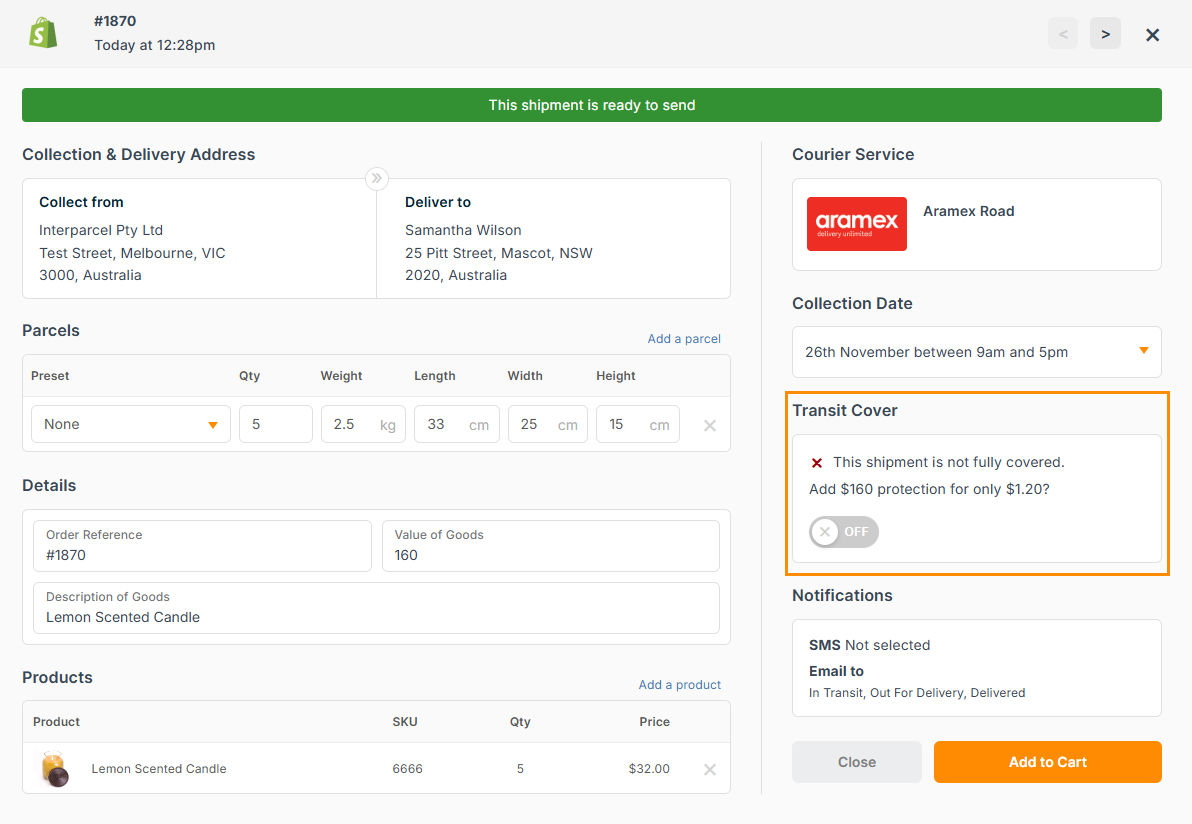
Task: Click the double-chevron swap addresses icon
Action: 376,179
